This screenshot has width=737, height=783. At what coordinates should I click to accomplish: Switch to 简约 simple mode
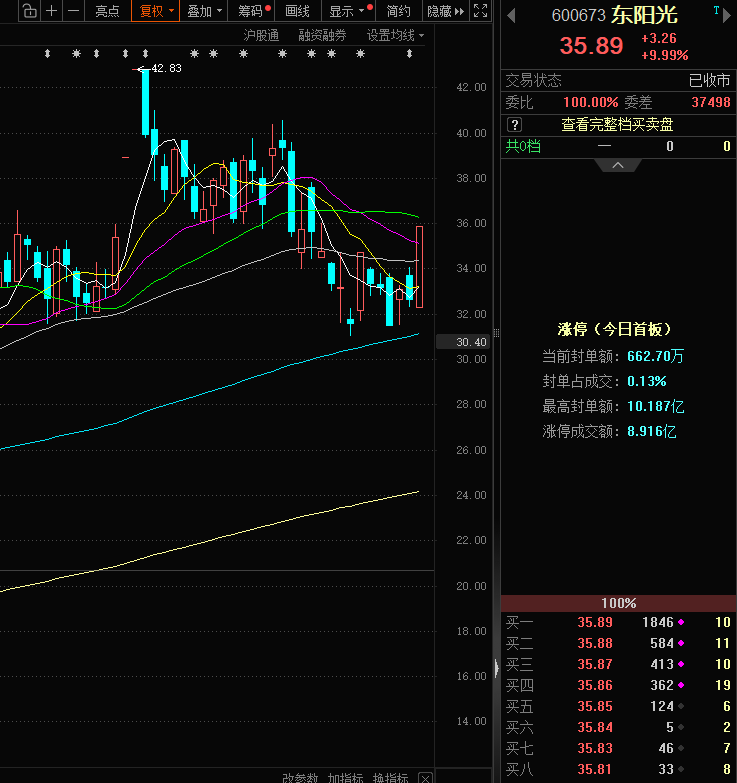[398, 11]
